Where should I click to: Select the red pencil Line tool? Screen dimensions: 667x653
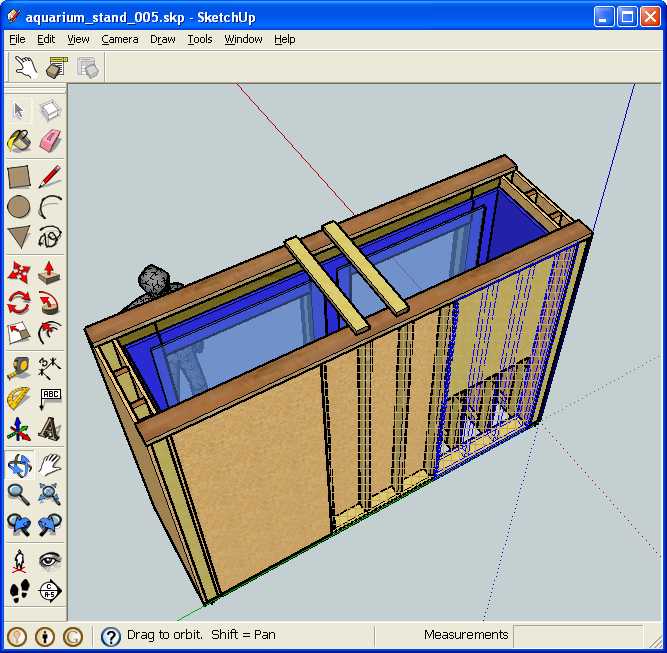[50, 176]
